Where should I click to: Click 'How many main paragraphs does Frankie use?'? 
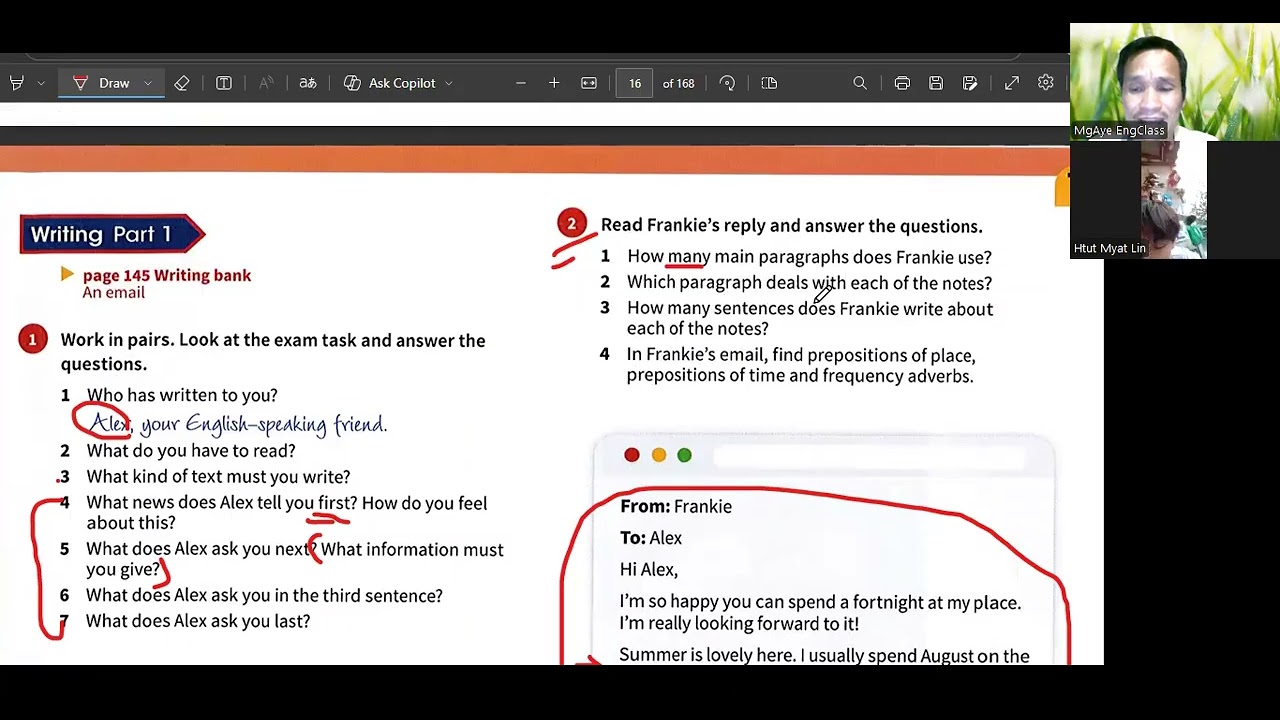click(809, 257)
